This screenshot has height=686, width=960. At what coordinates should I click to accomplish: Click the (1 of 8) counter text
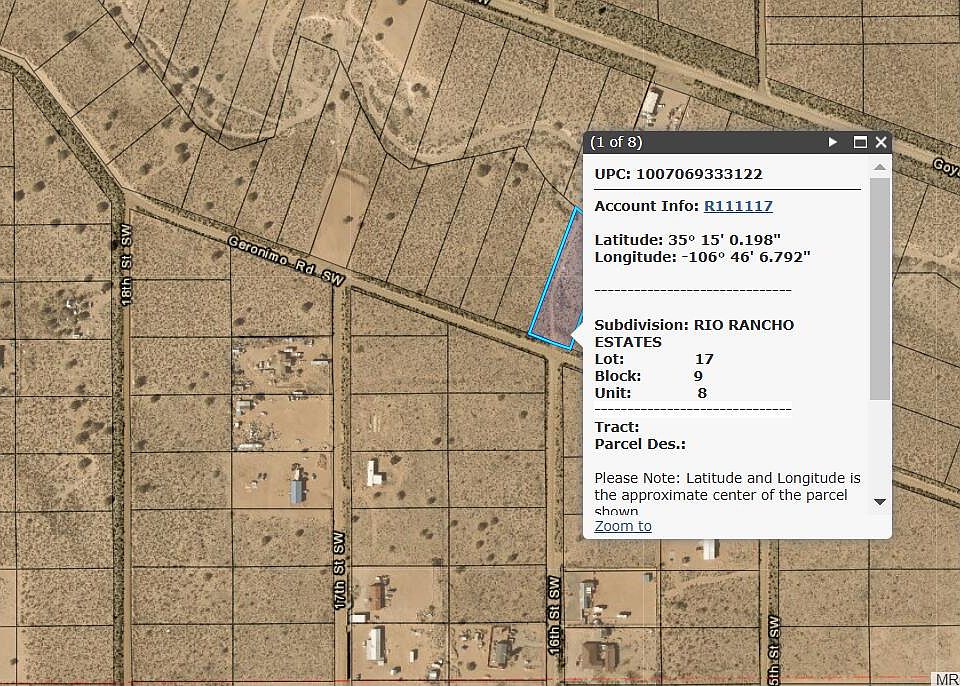point(616,142)
